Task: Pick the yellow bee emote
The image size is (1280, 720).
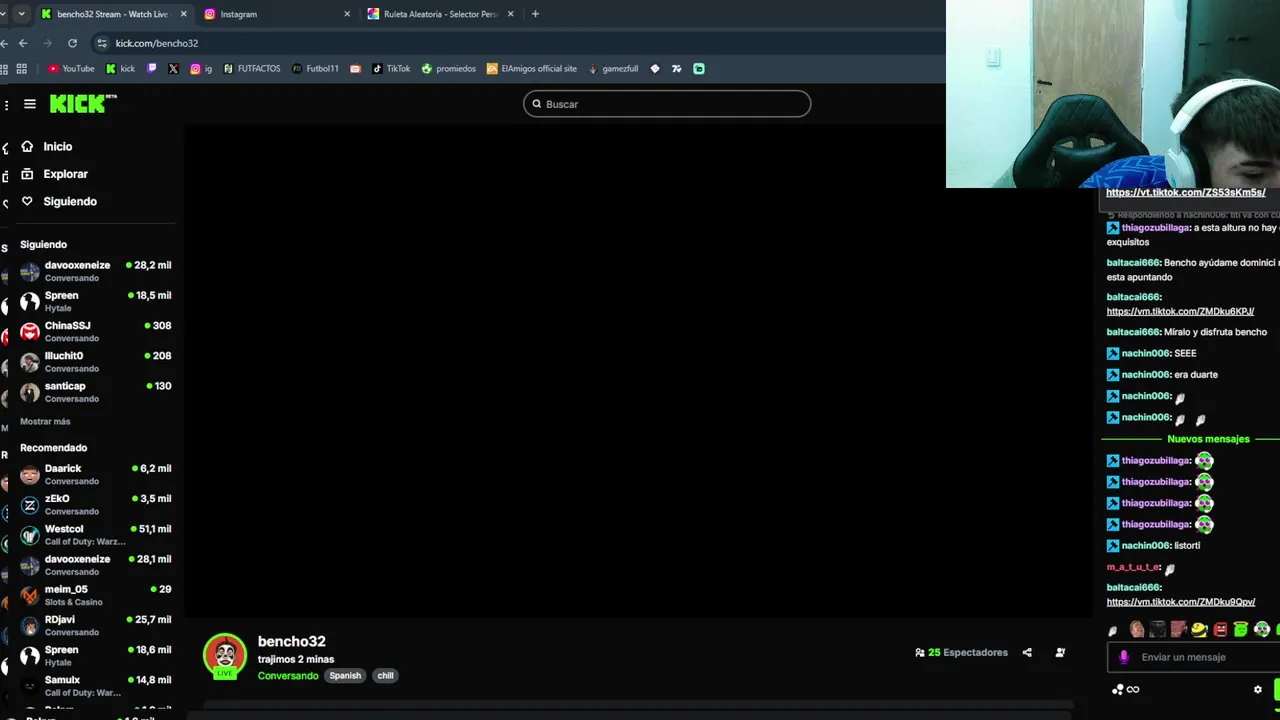Action: 1199,629
